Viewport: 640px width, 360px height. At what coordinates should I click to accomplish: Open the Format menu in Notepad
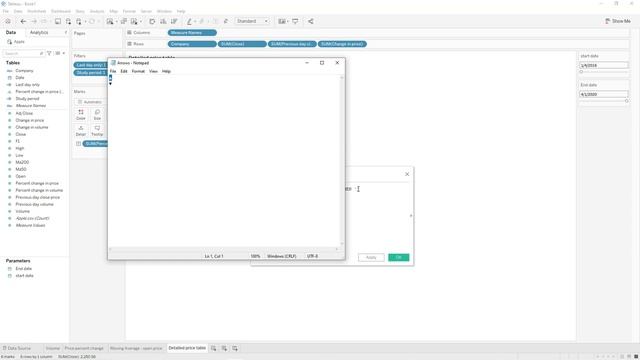138,71
